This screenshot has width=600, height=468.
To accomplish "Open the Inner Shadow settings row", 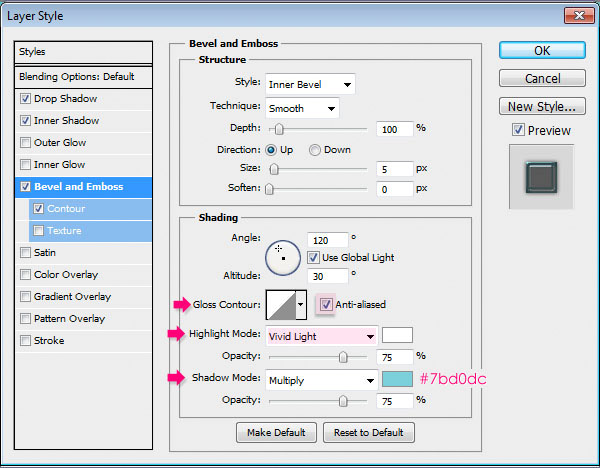I will pyautogui.click(x=83, y=121).
